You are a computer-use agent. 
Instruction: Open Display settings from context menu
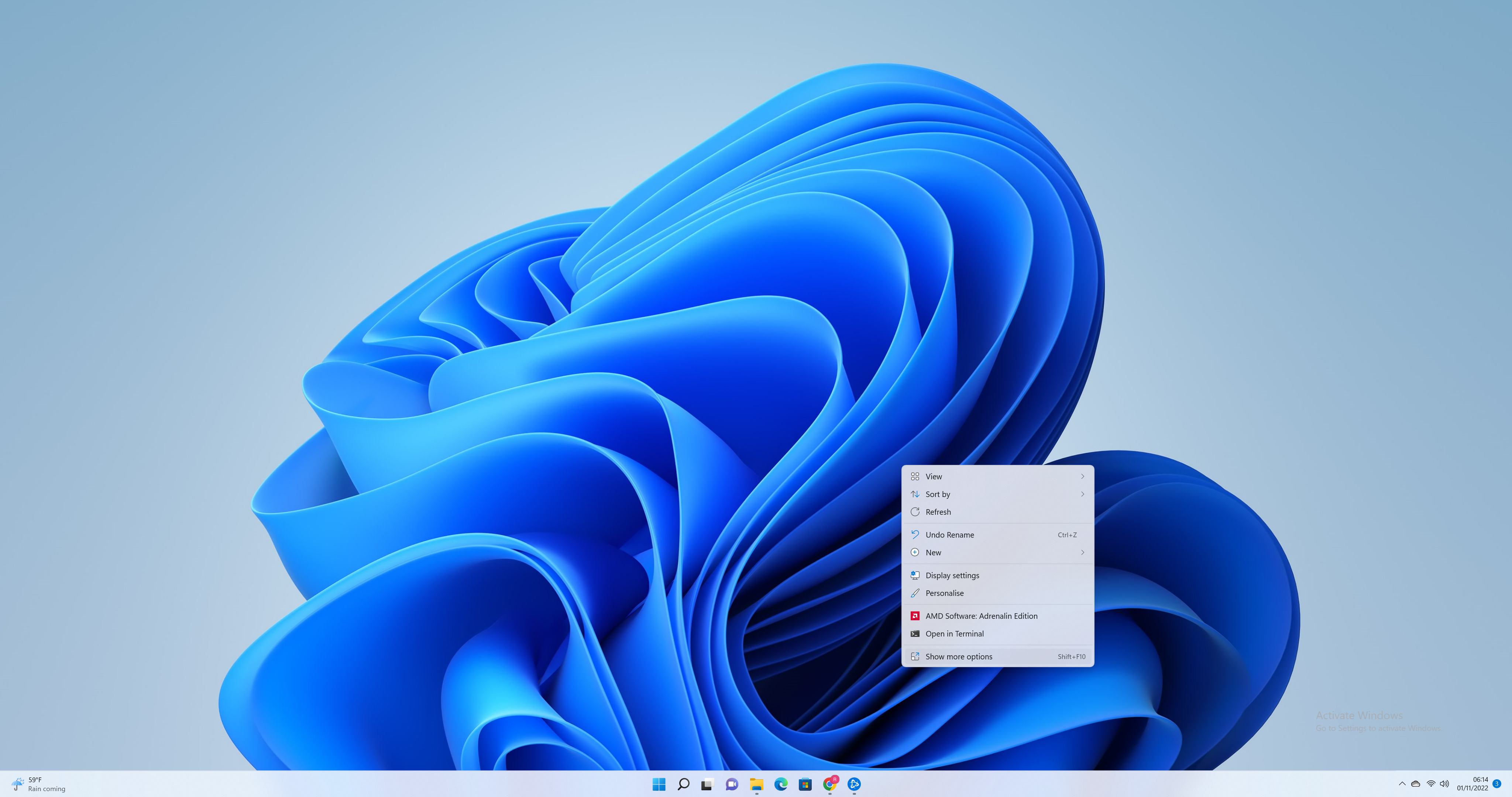(998, 575)
